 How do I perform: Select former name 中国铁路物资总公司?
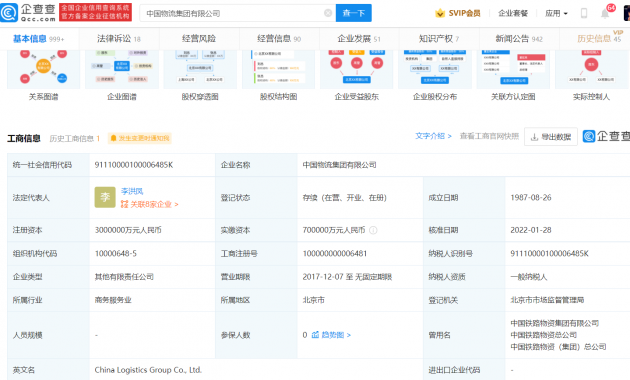(x=543, y=335)
